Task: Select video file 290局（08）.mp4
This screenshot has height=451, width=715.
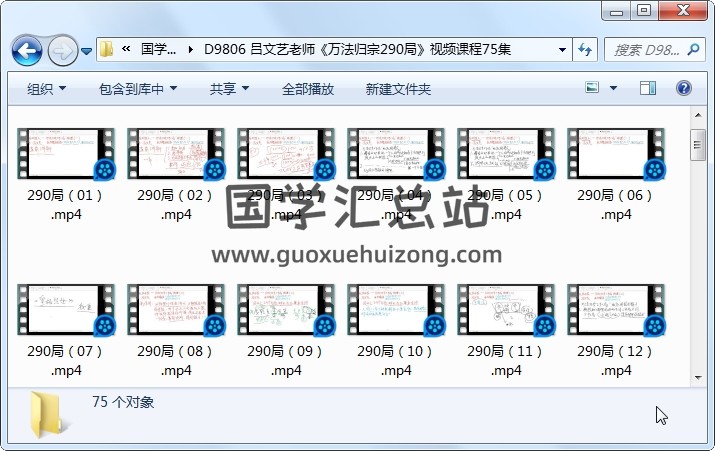Action: click(176, 331)
